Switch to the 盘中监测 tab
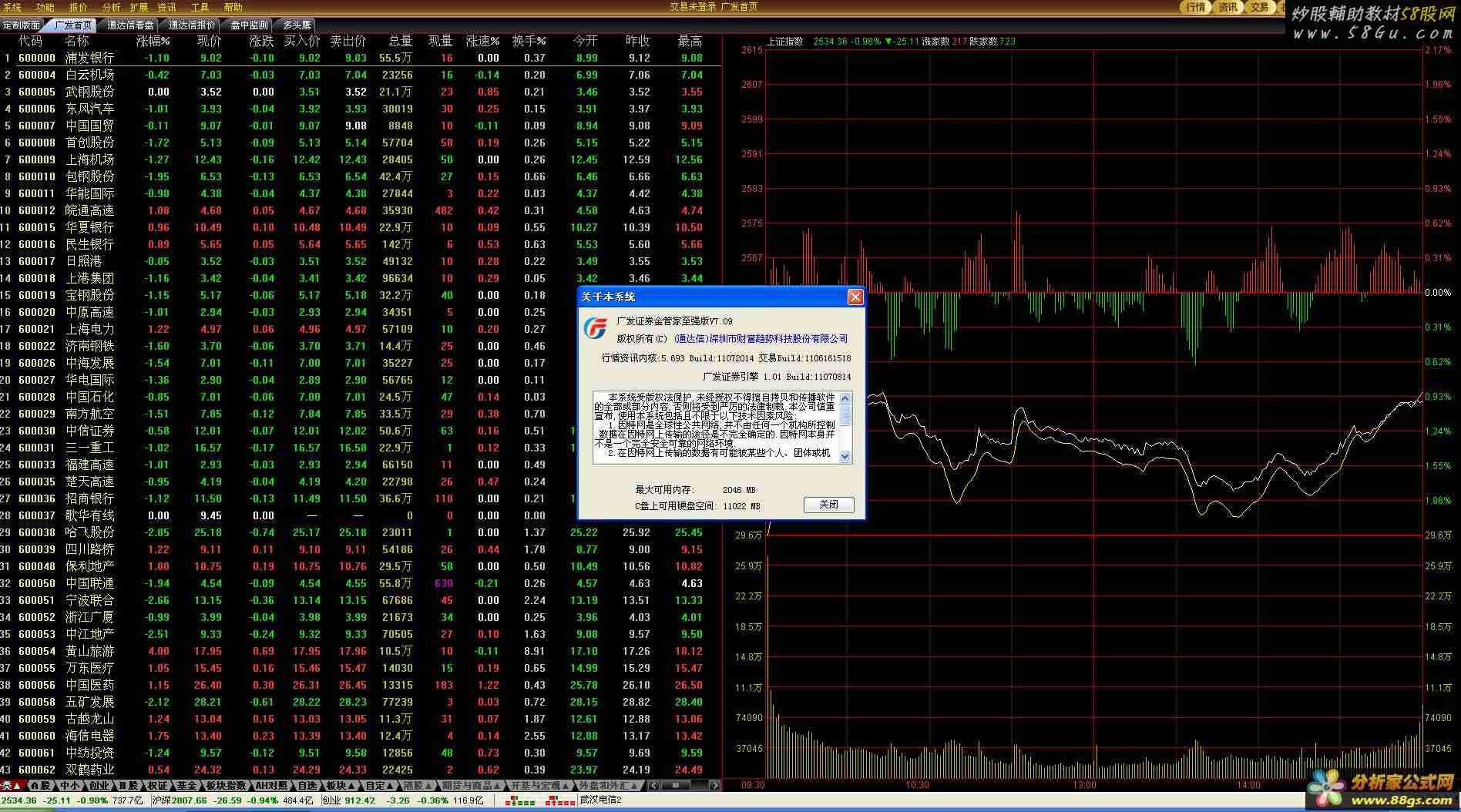This screenshot has height=812, width=1461. [x=249, y=25]
